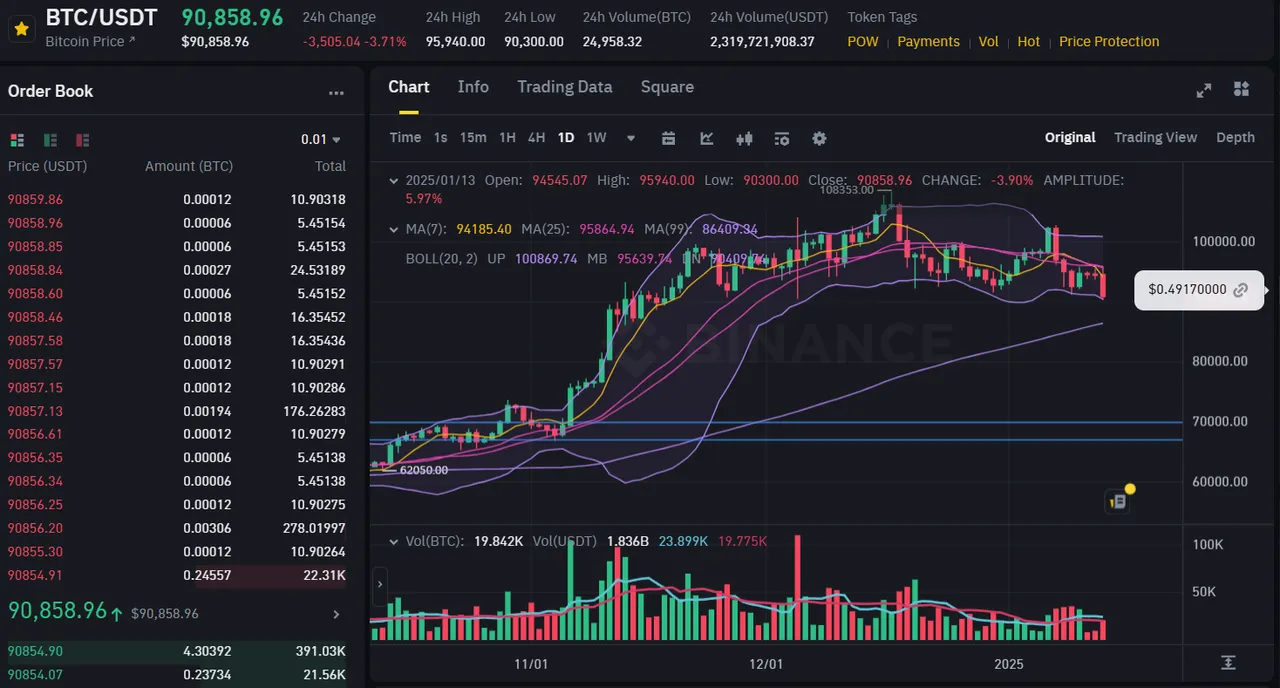
Task: Switch to the Info tab
Action: [473, 87]
